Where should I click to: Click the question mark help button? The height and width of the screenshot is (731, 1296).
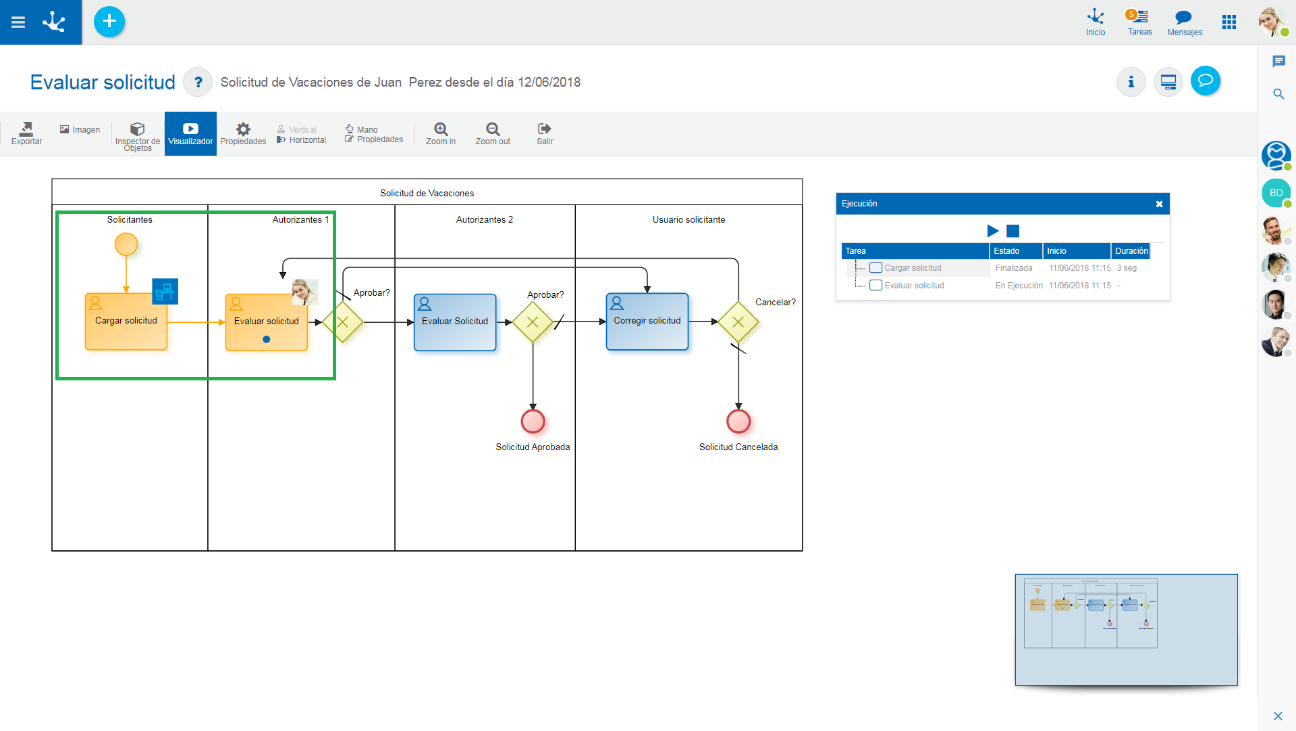coord(198,82)
